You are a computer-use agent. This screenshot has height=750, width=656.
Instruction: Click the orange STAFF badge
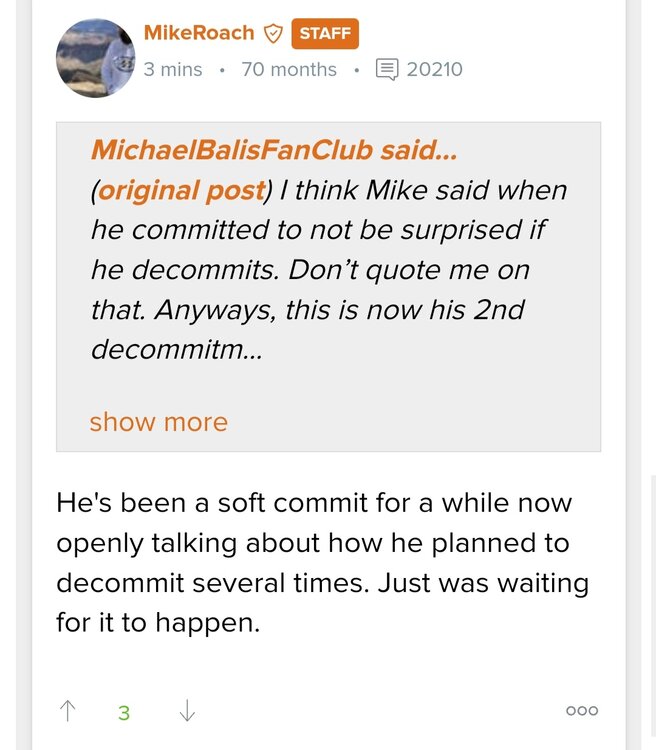point(324,33)
